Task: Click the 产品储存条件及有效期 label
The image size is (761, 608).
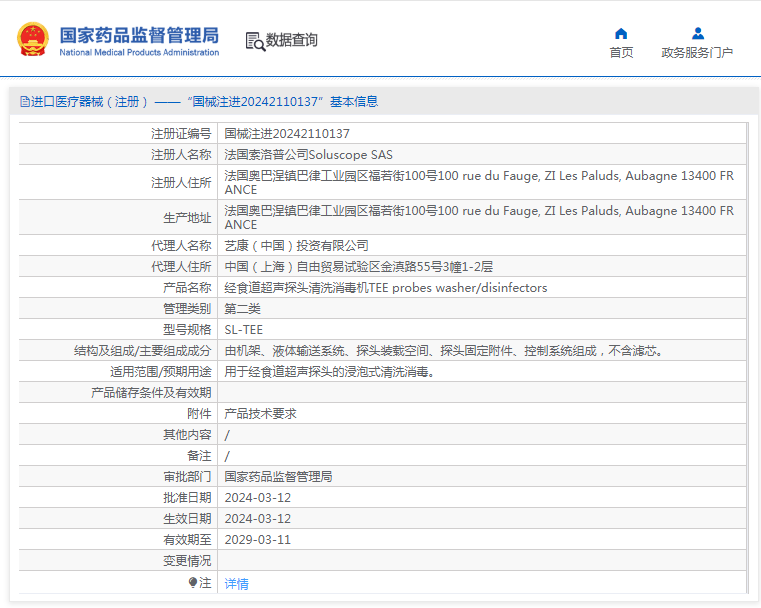Action: [151, 393]
